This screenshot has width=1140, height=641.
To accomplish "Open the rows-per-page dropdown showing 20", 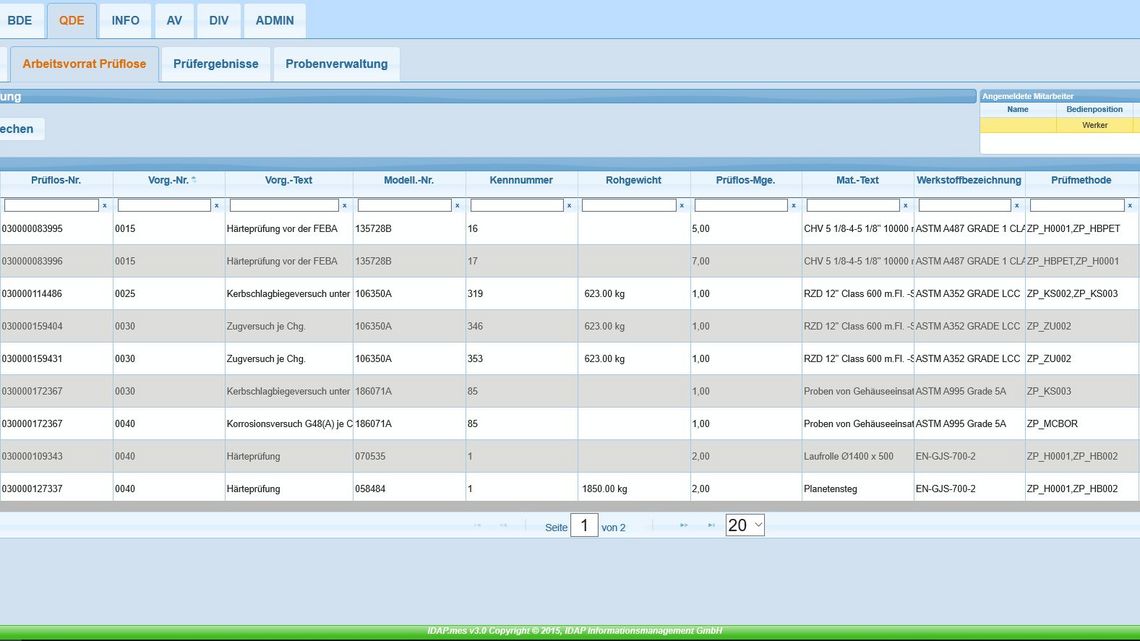I will click(x=744, y=525).
